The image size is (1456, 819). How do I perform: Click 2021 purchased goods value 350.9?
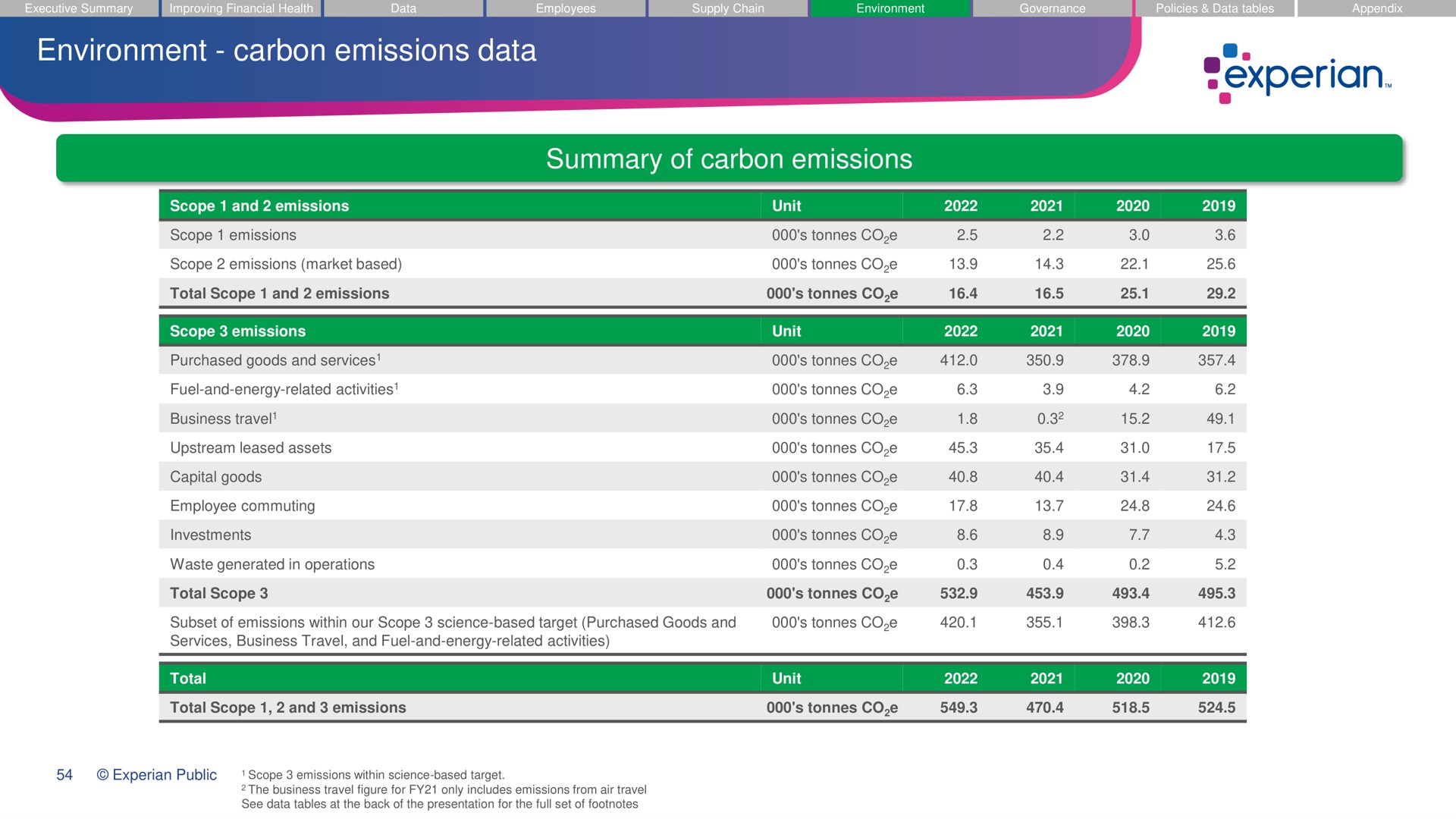(1045, 360)
